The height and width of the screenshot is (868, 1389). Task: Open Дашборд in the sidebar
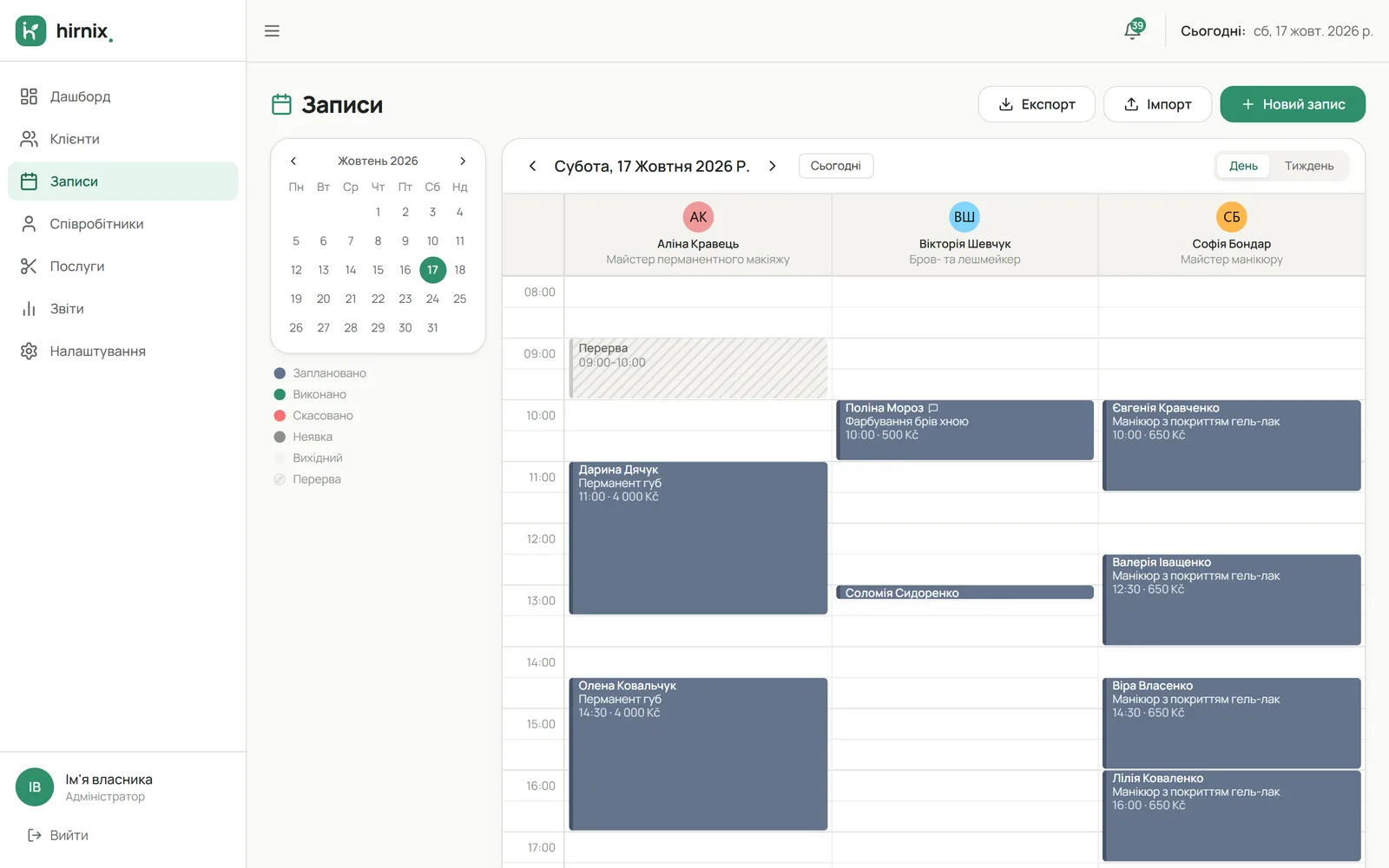click(123, 96)
